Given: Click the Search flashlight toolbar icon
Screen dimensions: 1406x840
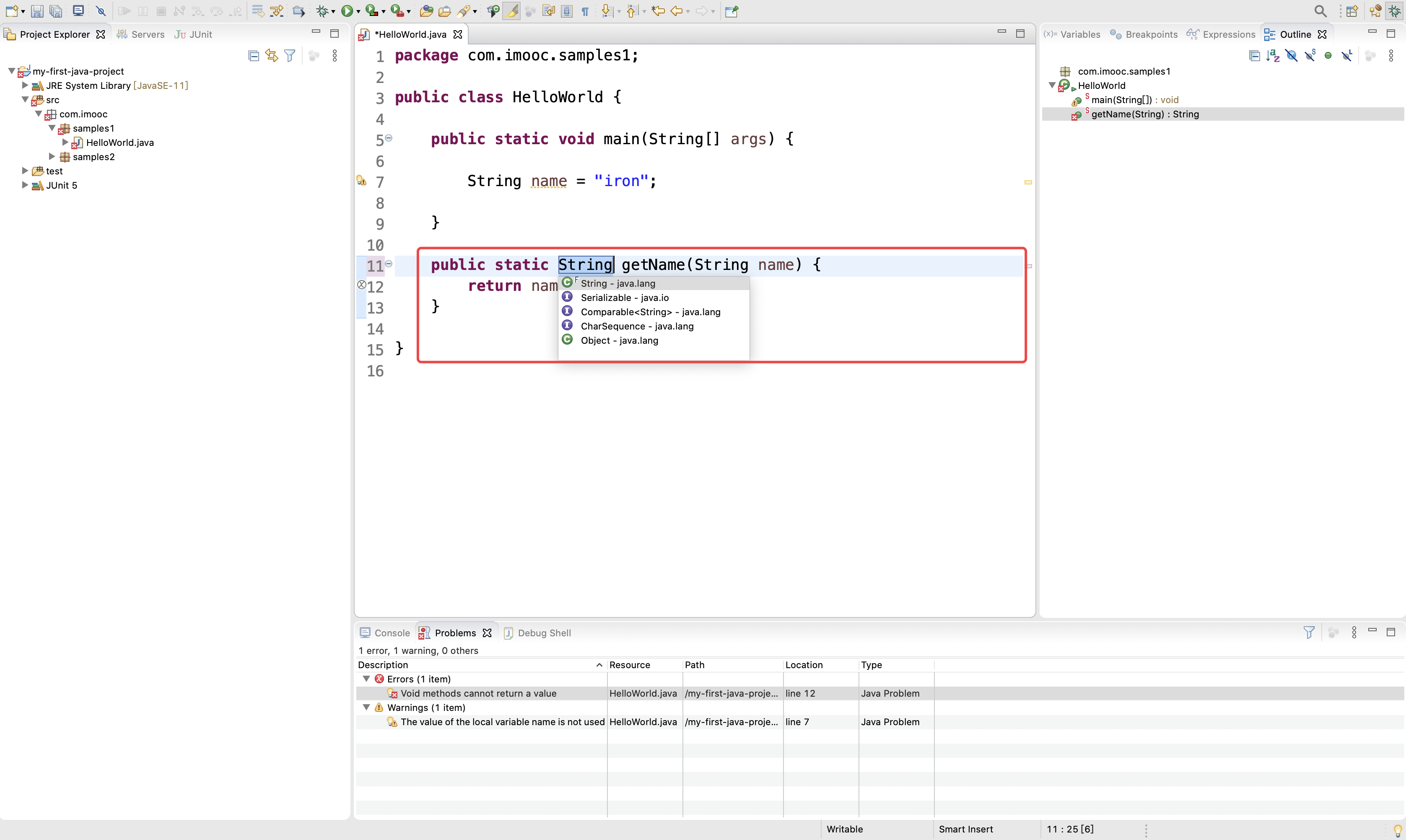Looking at the screenshot, I should tap(464, 11).
